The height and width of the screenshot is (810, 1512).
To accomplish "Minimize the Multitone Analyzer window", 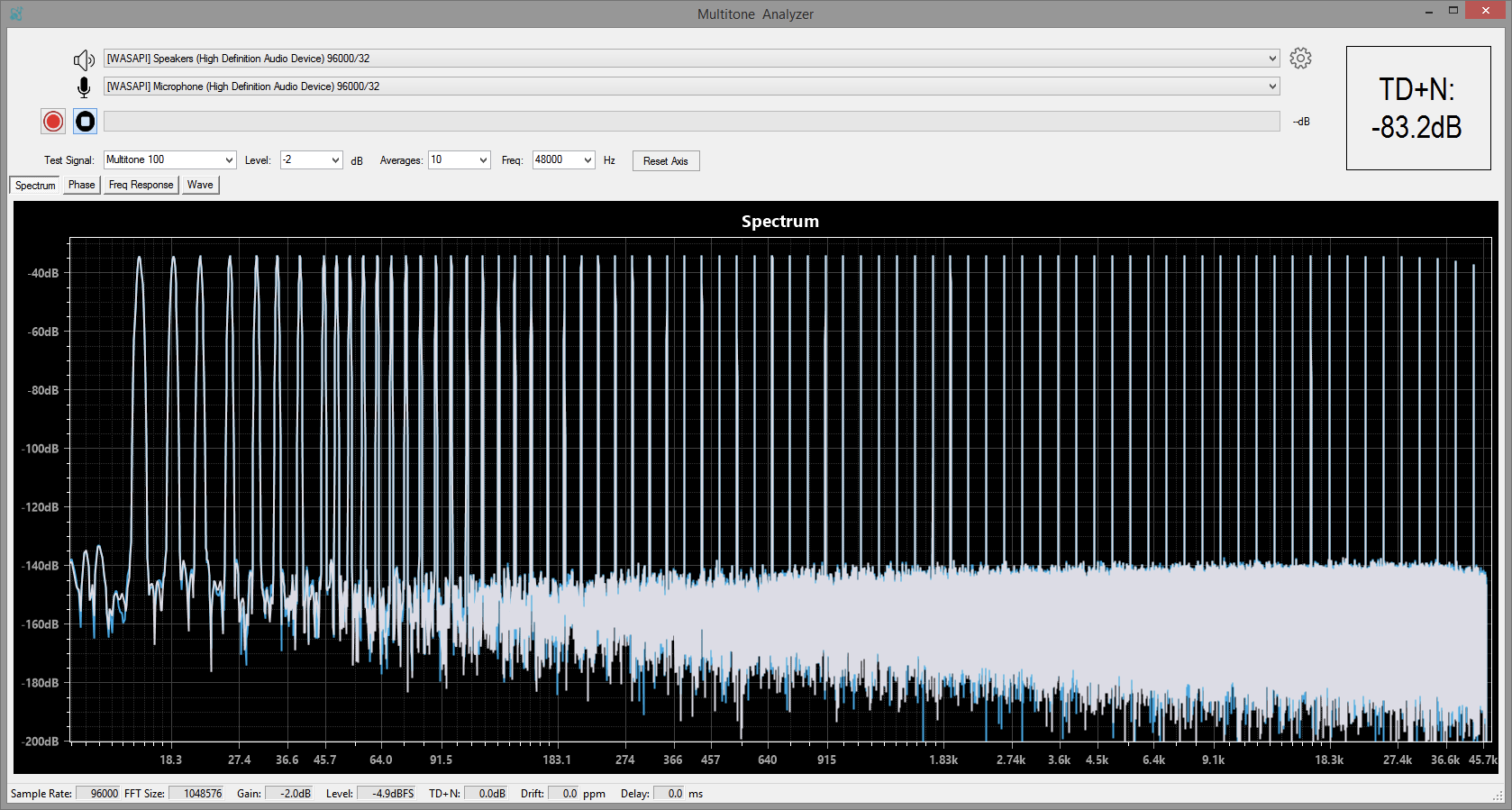I will [x=1429, y=11].
